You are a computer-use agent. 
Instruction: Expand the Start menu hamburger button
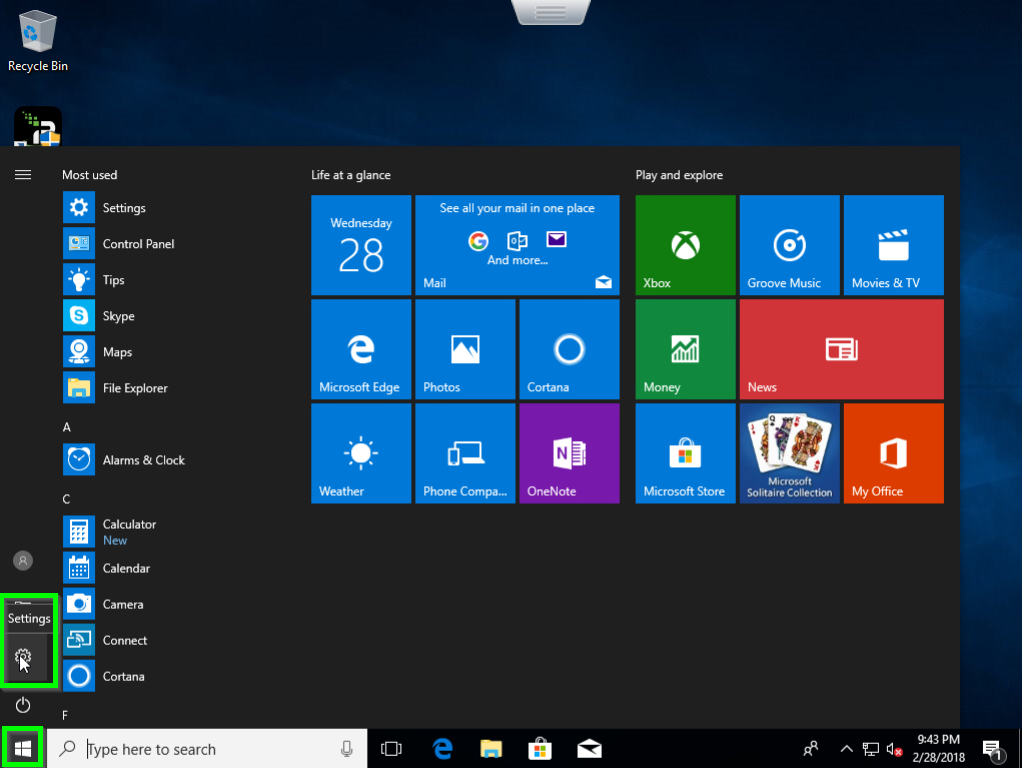coord(23,175)
